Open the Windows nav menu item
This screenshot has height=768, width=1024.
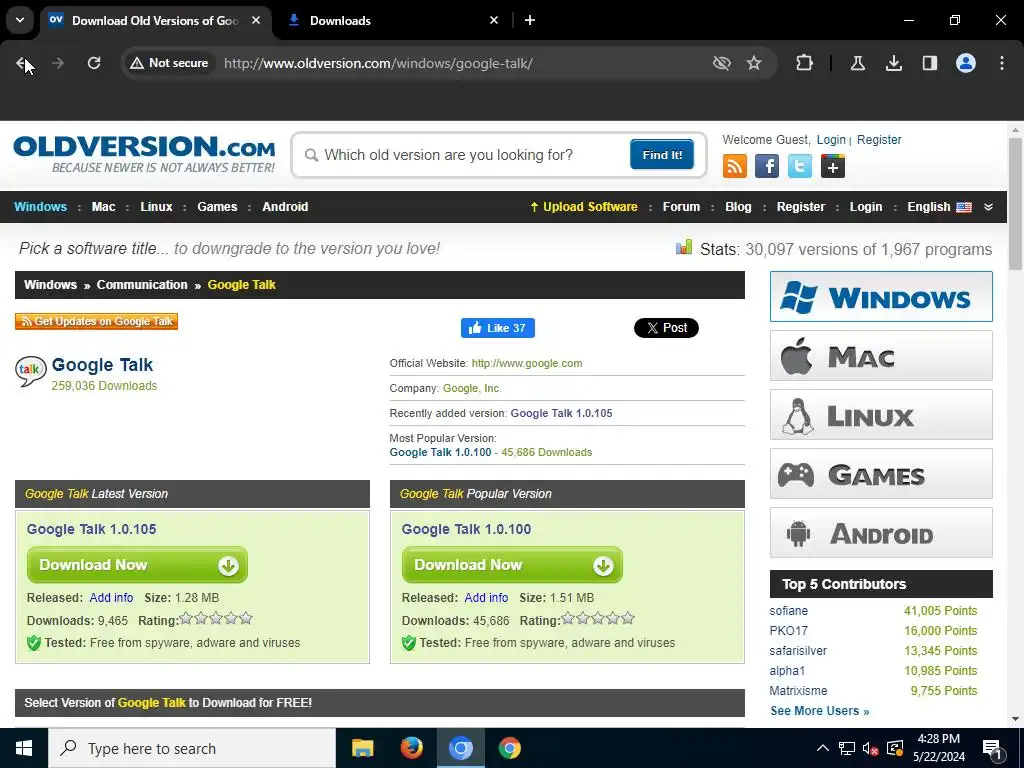coord(40,207)
